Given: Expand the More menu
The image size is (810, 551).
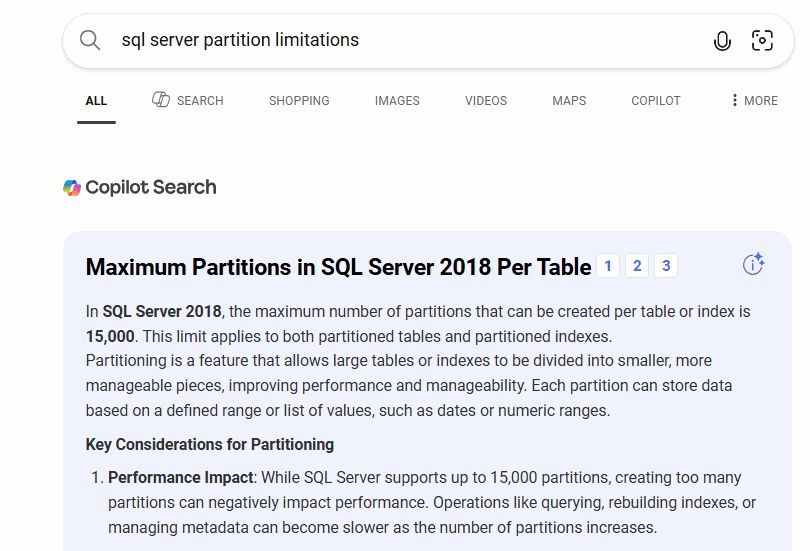Looking at the screenshot, I should (x=754, y=101).
